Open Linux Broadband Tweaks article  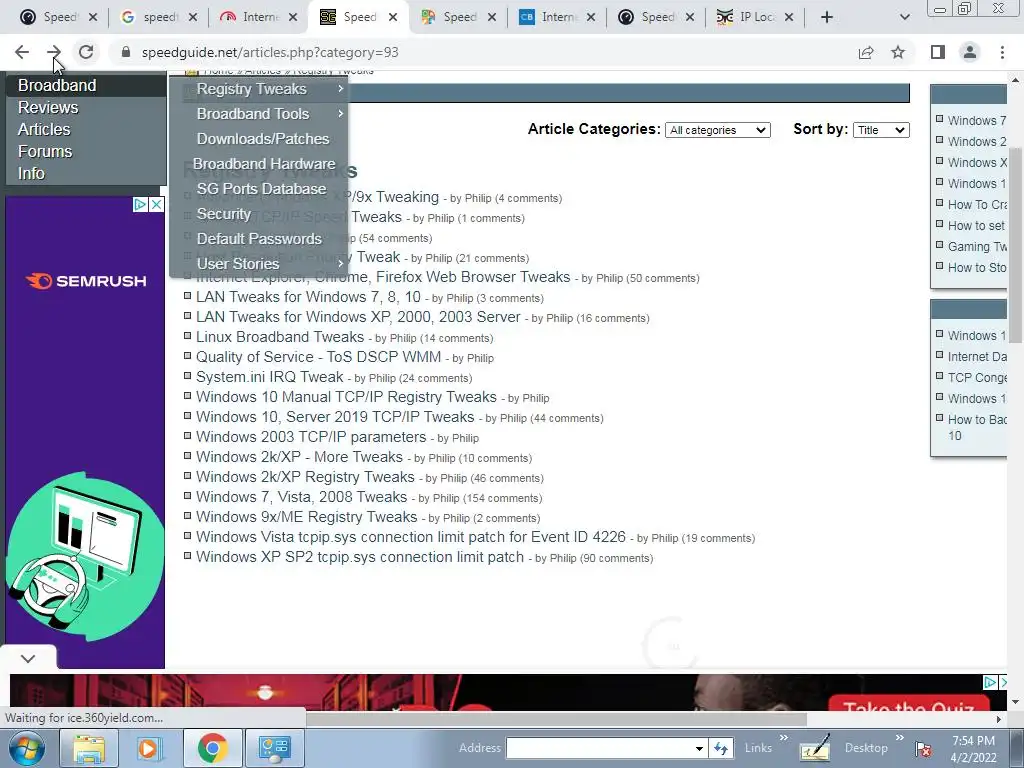click(280, 337)
